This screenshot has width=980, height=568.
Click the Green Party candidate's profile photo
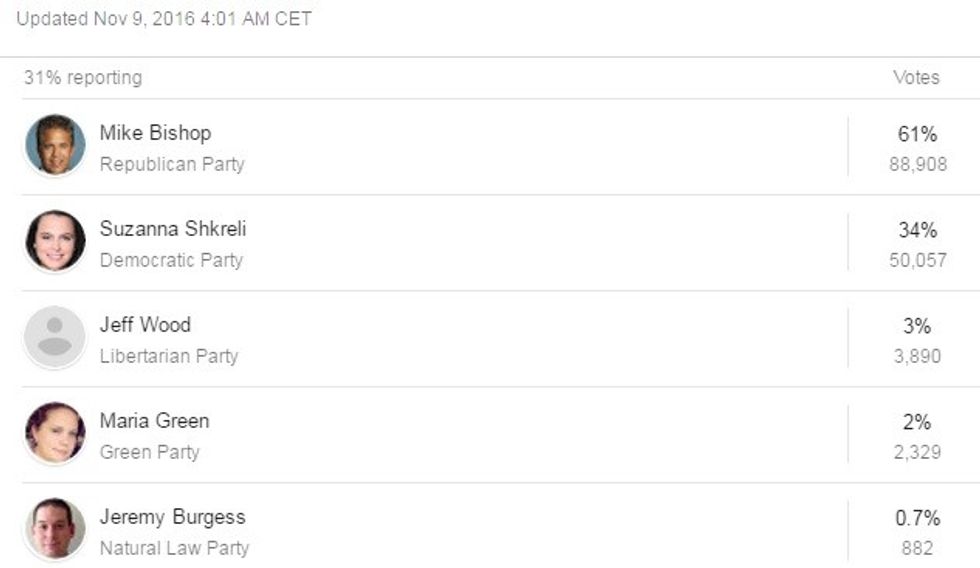click(55, 433)
